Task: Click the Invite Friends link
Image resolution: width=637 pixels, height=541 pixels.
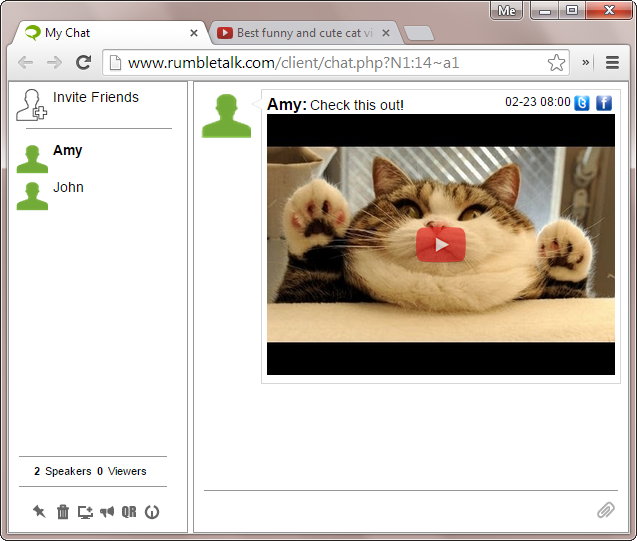Action: [95, 98]
